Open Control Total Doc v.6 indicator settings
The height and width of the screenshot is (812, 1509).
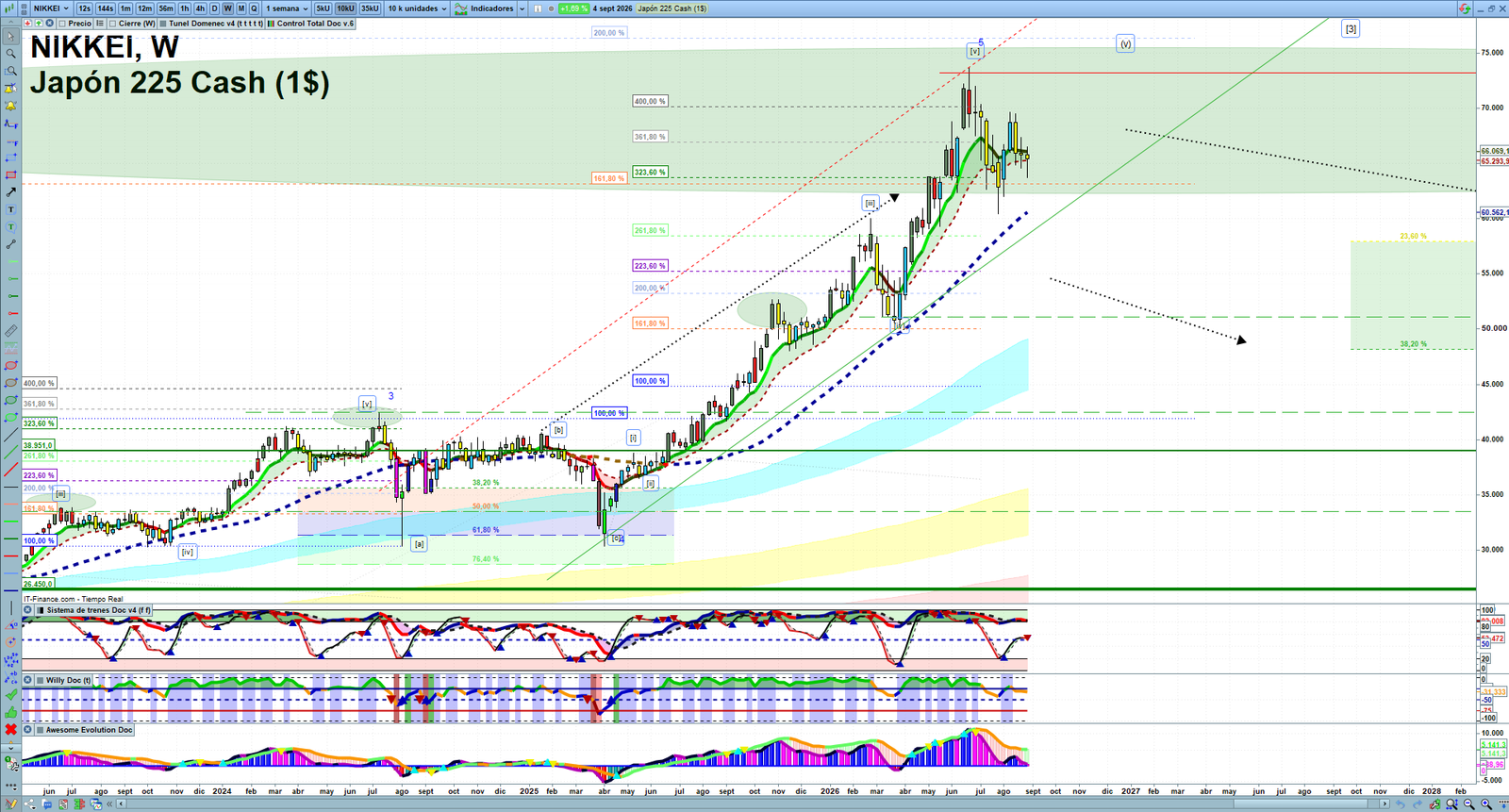pyautogui.click(x=310, y=24)
